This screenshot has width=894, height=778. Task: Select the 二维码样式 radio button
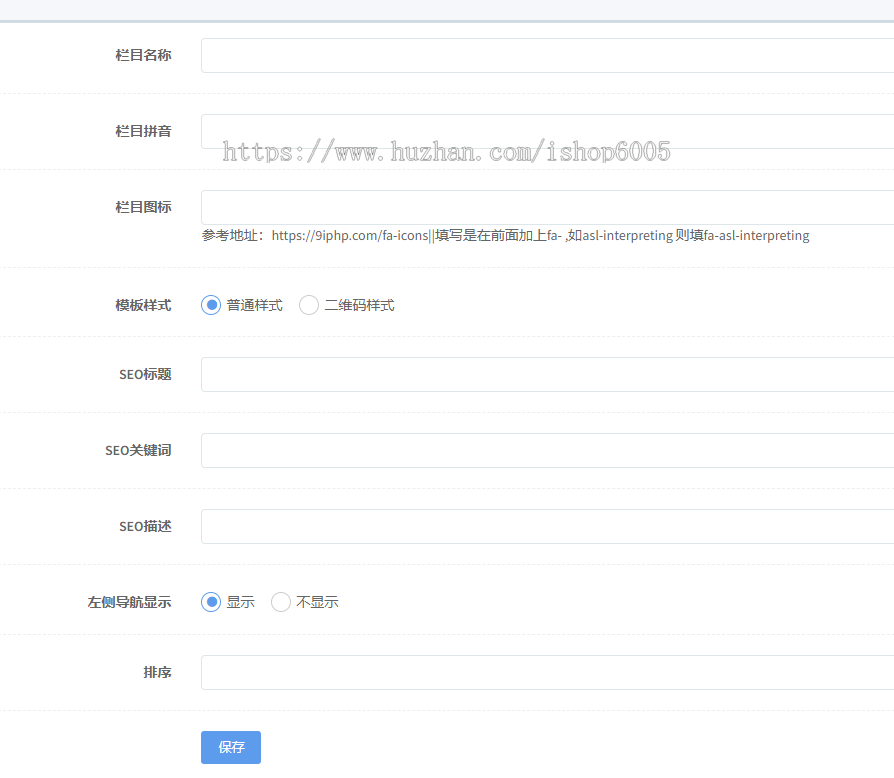309,305
